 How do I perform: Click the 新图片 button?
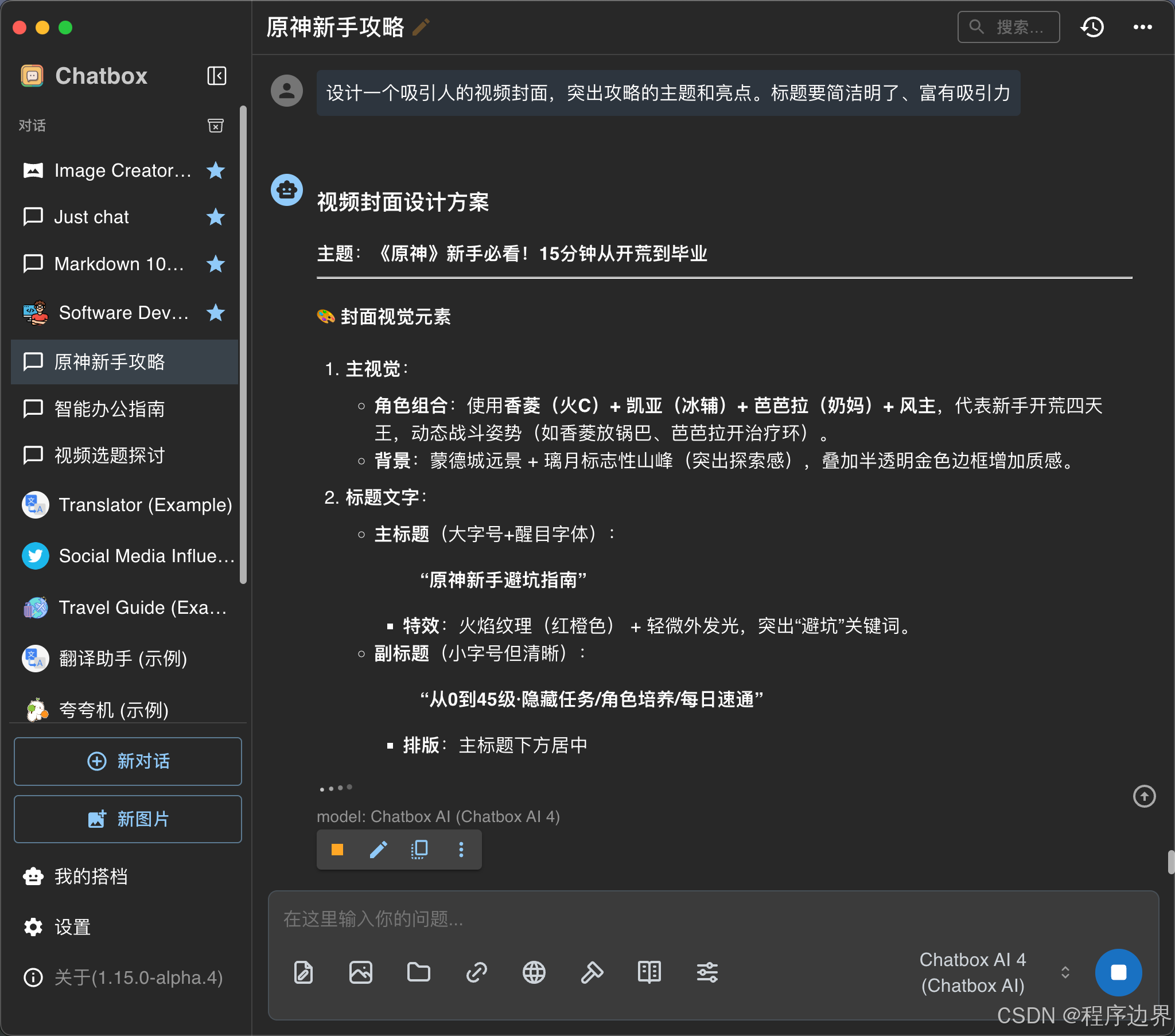click(x=127, y=819)
